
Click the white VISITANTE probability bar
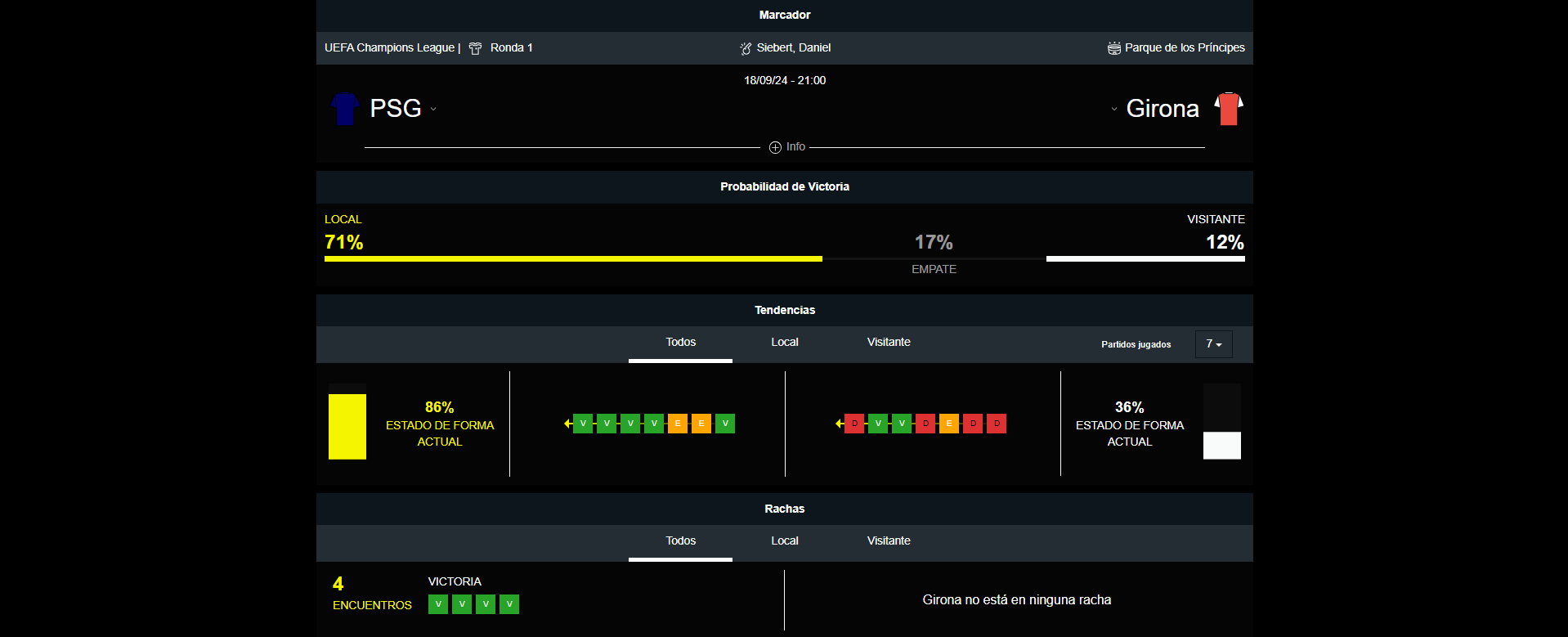point(1145,258)
